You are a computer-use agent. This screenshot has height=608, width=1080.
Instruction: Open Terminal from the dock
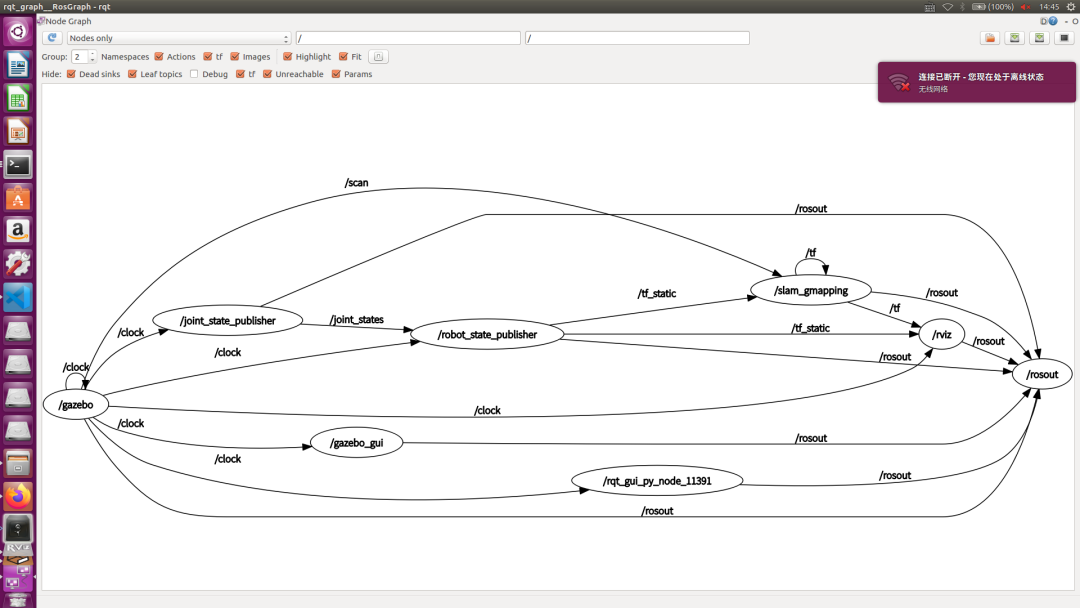tap(18, 165)
